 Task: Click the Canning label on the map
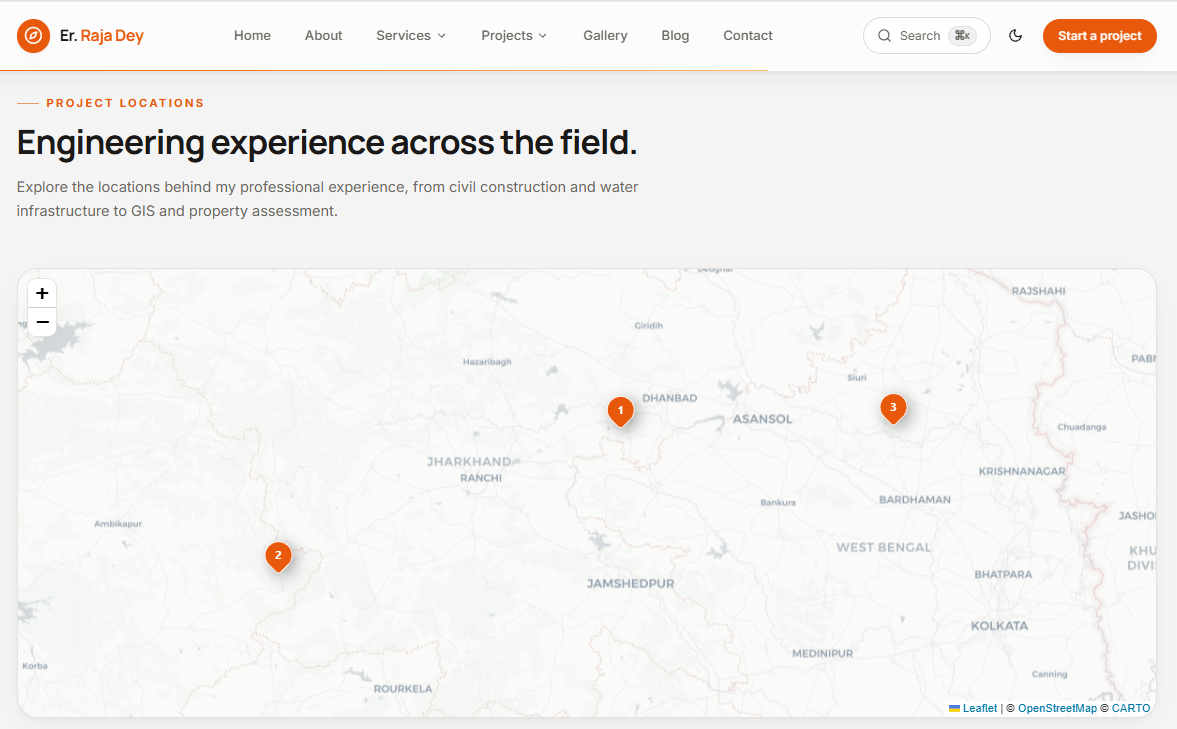1049,673
